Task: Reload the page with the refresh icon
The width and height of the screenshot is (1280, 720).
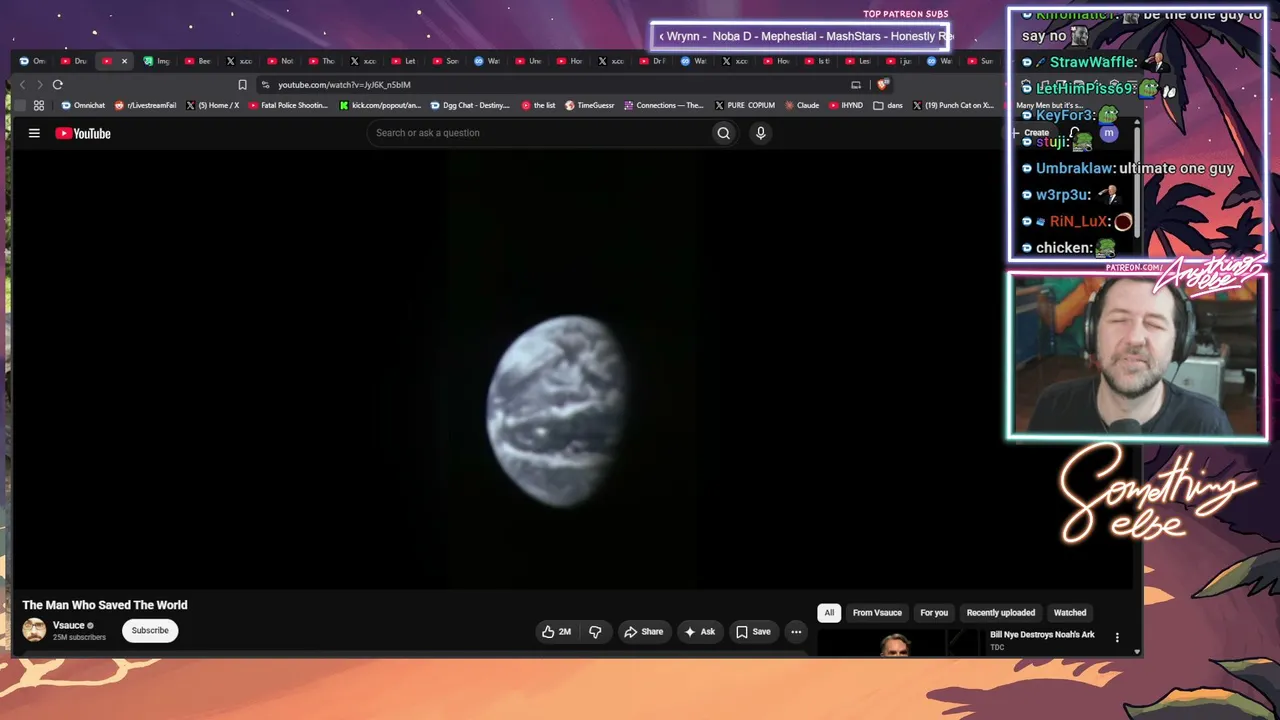Action: pyautogui.click(x=58, y=85)
